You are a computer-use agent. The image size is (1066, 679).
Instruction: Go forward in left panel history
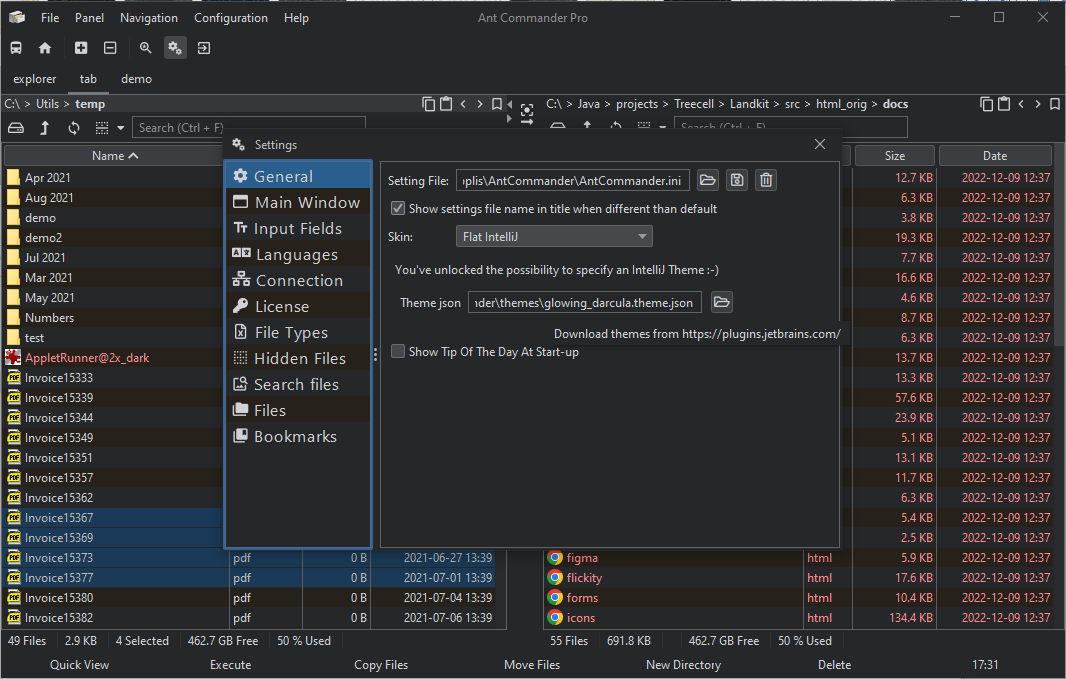tap(480, 104)
